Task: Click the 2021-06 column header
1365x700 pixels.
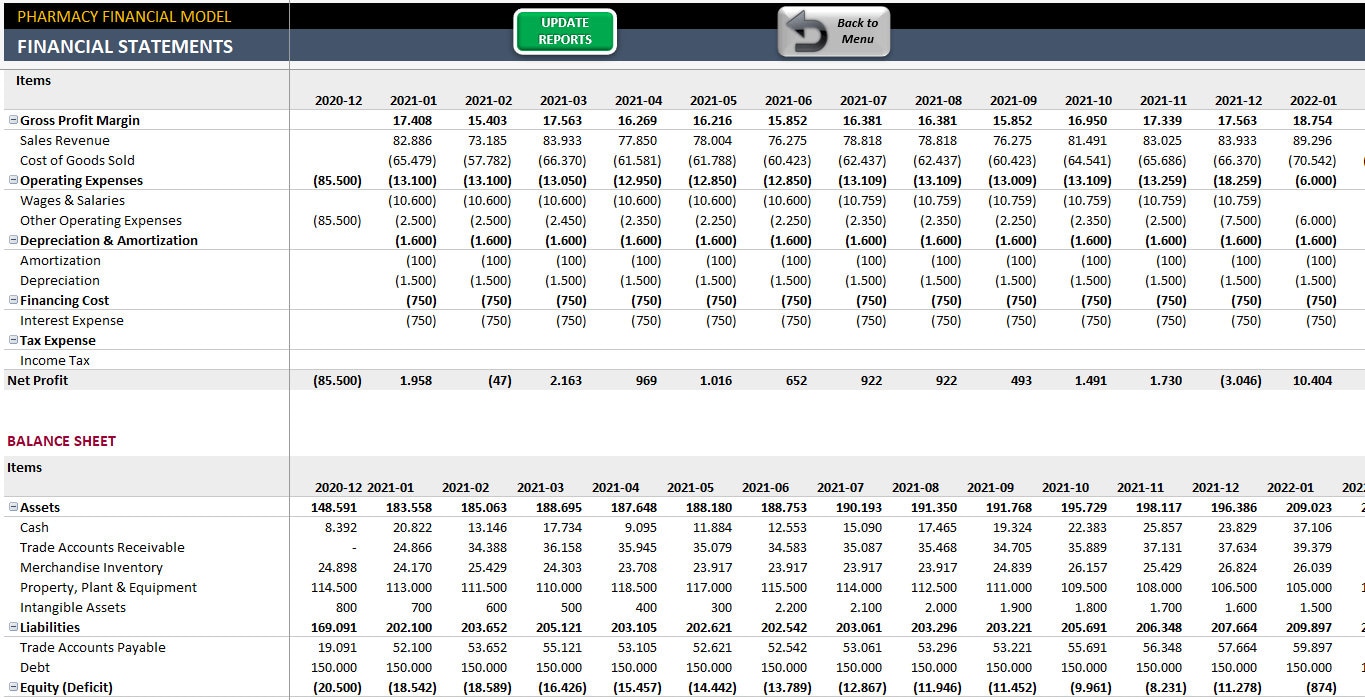Action: (788, 100)
